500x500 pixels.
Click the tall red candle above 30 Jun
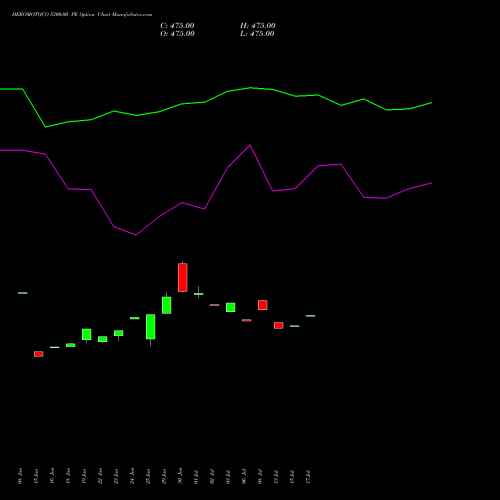click(183, 277)
